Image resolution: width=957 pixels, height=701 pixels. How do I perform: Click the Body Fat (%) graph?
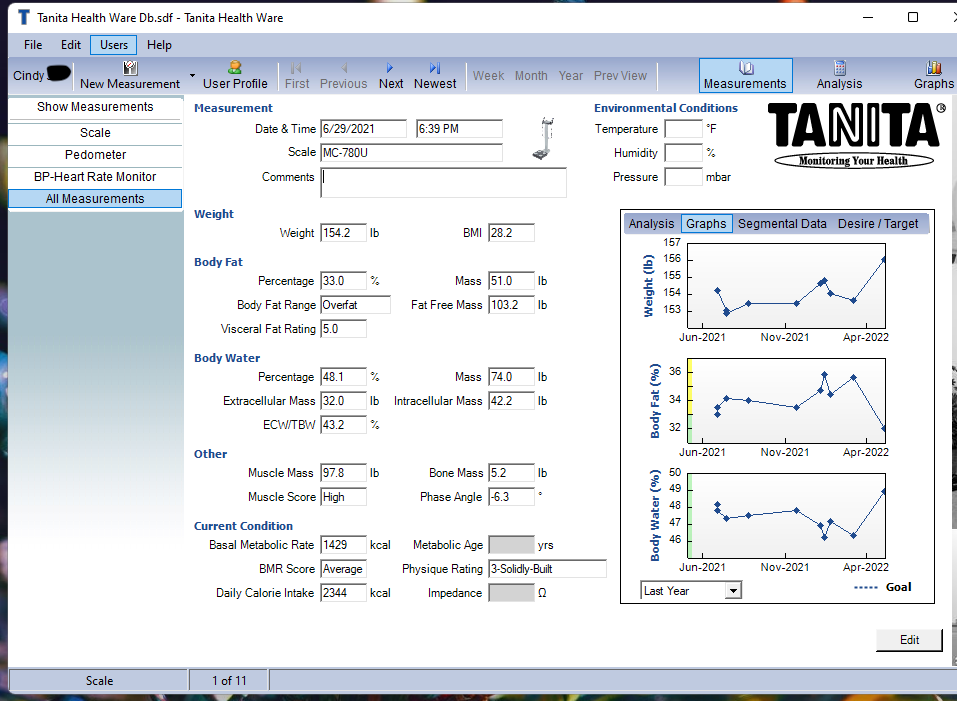786,401
